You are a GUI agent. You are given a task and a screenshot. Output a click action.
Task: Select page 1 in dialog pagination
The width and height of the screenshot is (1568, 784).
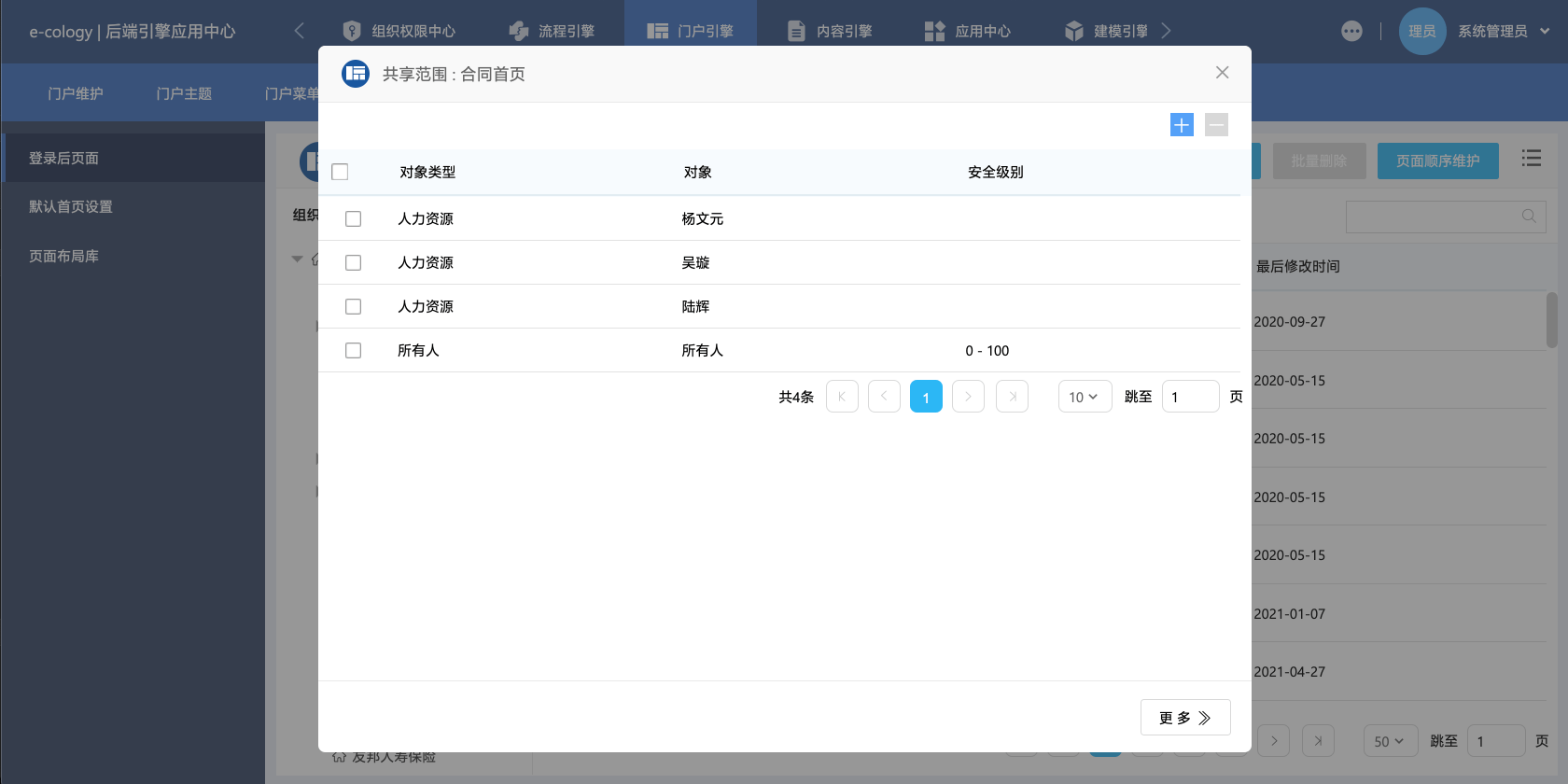[926, 397]
